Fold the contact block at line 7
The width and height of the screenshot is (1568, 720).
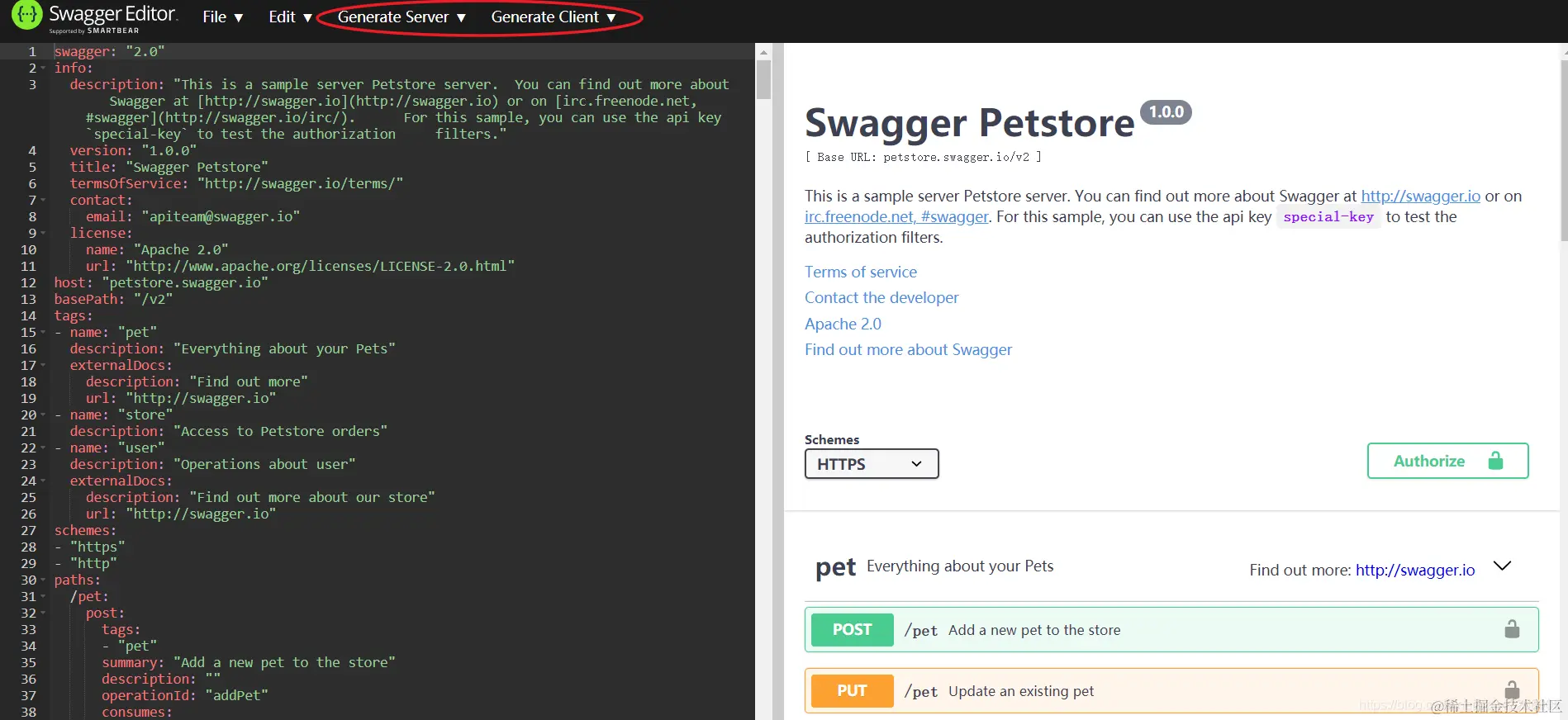(x=43, y=200)
